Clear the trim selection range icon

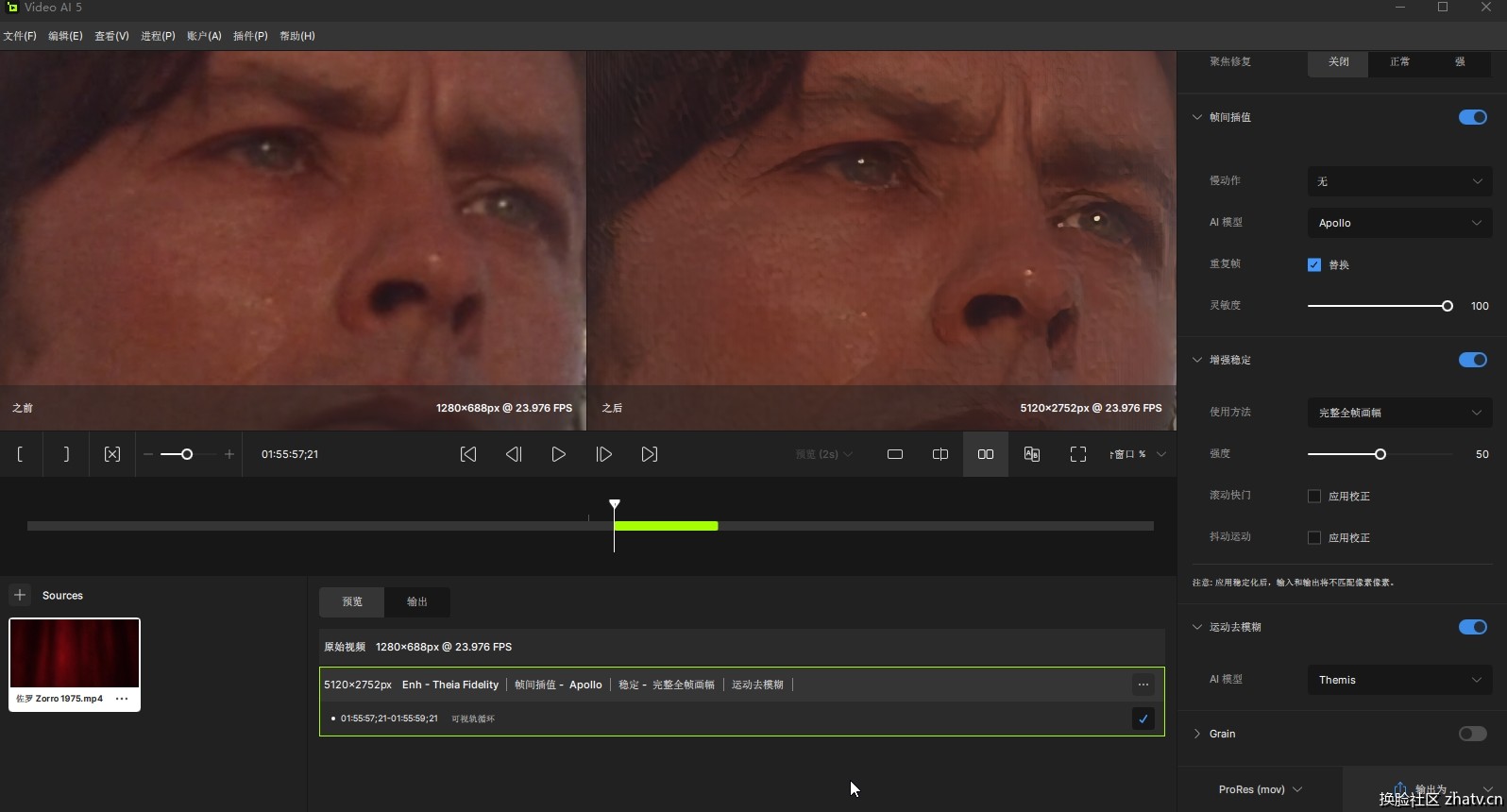click(x=112, y=454)
